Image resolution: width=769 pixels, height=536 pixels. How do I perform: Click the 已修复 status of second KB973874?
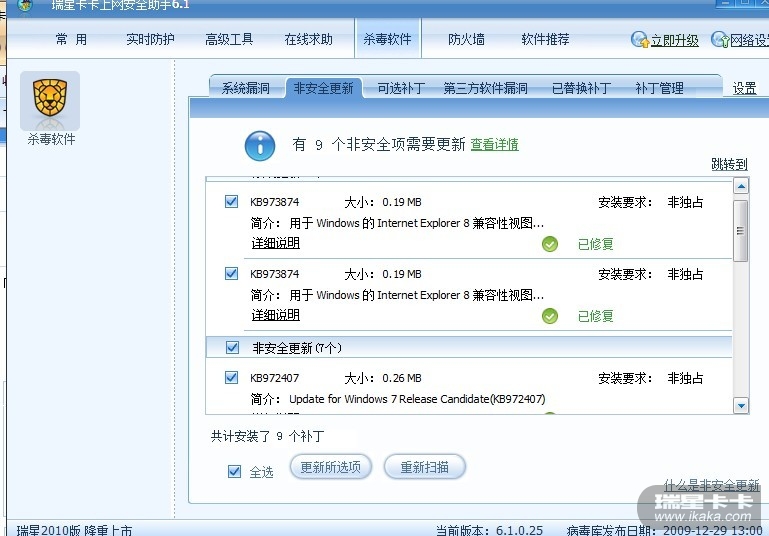pyautogui.click(x=595, y=316)
